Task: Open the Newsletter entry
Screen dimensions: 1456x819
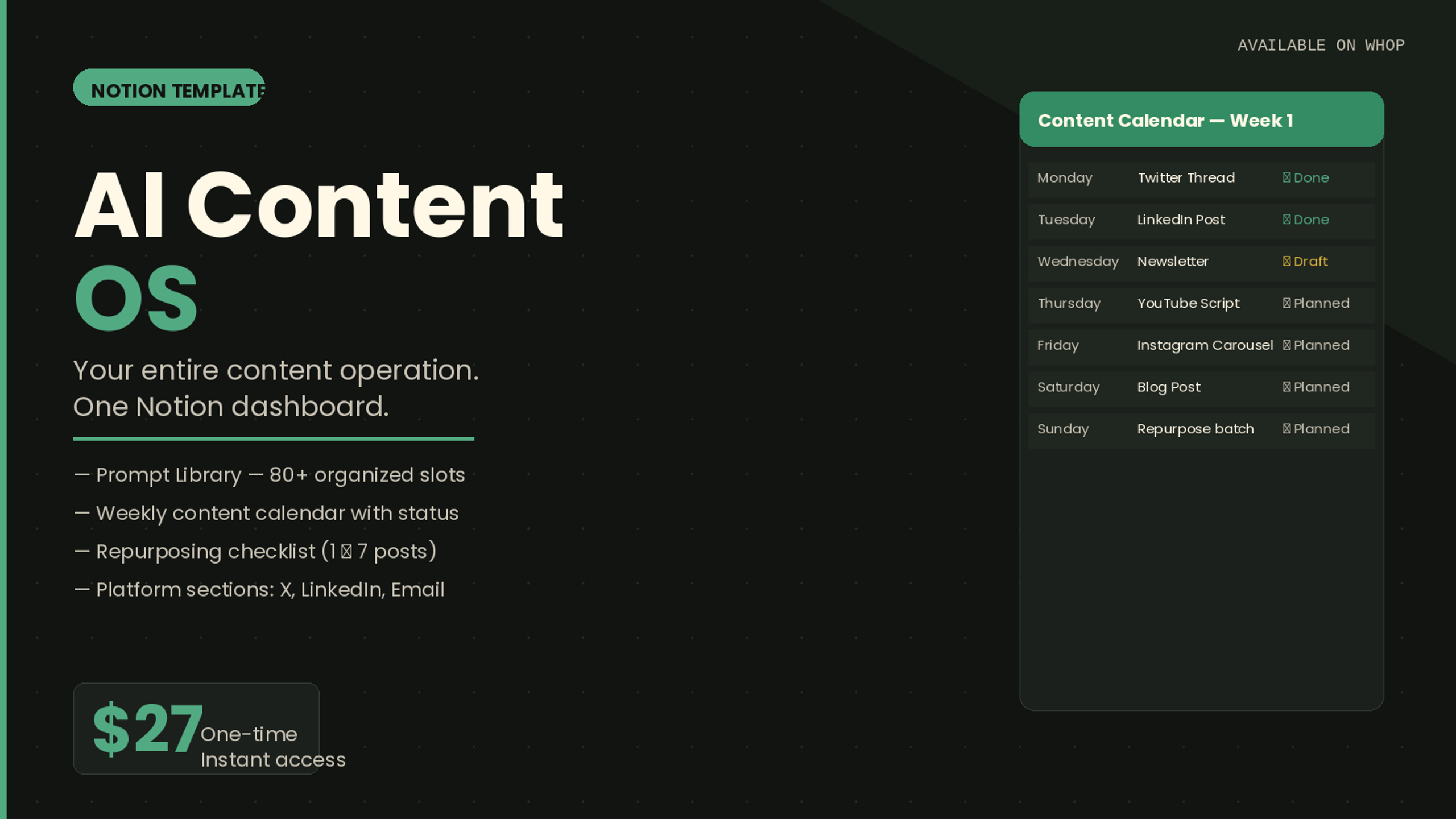Action: point(1173,262)
